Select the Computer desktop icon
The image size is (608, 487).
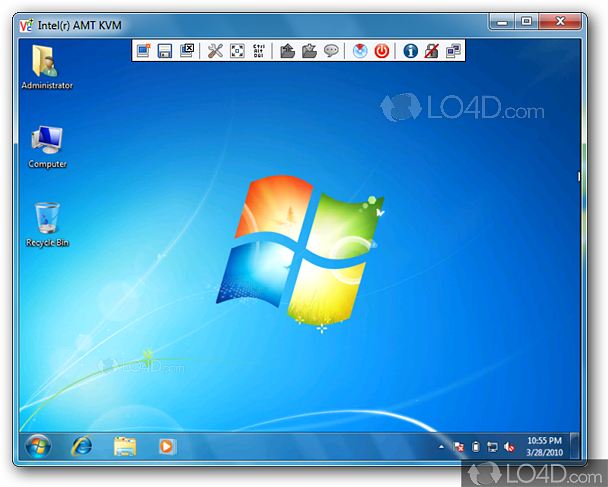pos(47,147)
